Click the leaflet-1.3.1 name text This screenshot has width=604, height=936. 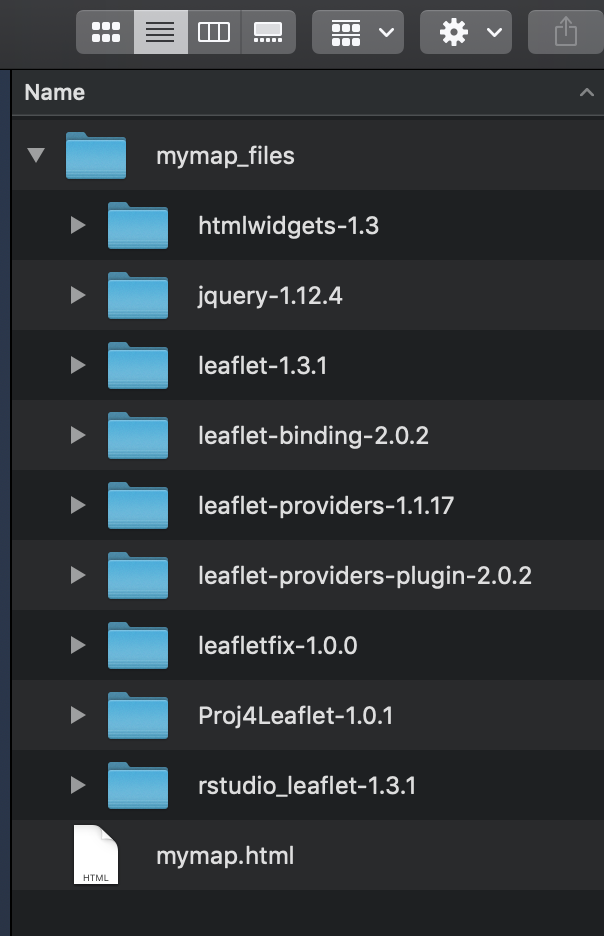[263, 365]
